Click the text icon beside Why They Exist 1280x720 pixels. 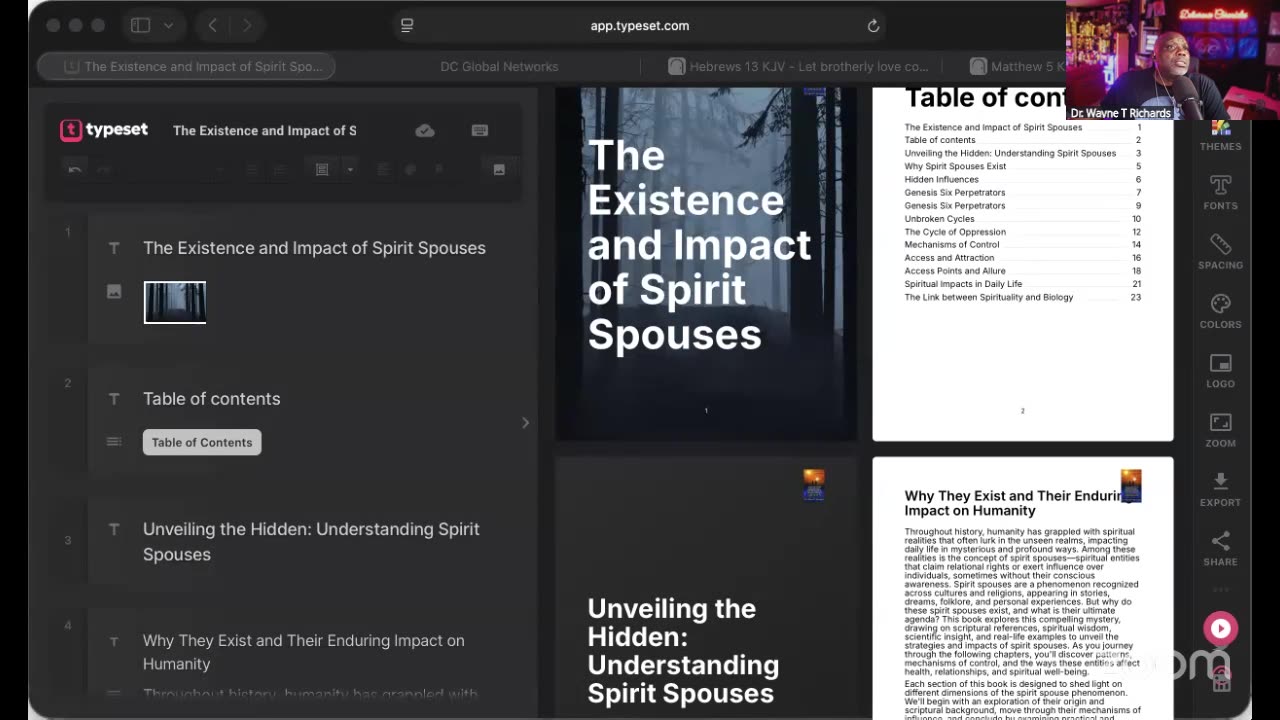coord(114,641)
